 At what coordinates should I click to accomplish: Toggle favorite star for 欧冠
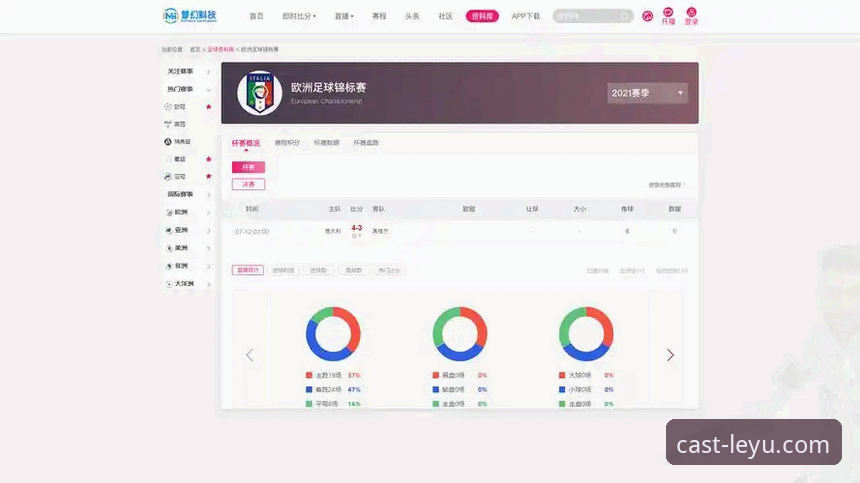click(x=208, y=106)
